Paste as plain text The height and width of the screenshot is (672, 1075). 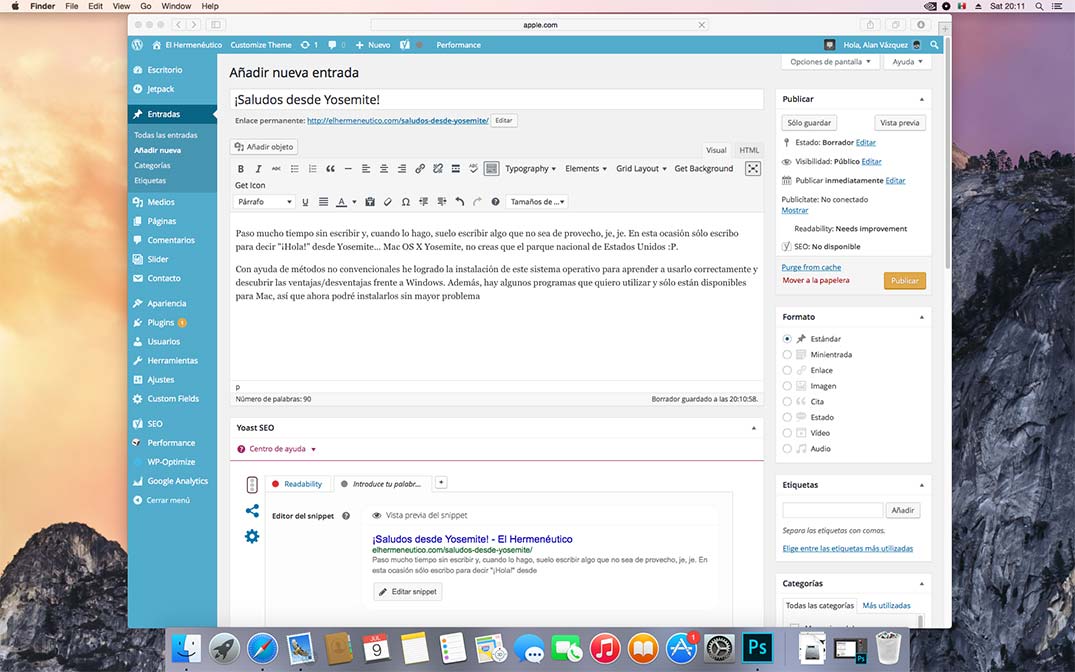(x=370, y=202)
